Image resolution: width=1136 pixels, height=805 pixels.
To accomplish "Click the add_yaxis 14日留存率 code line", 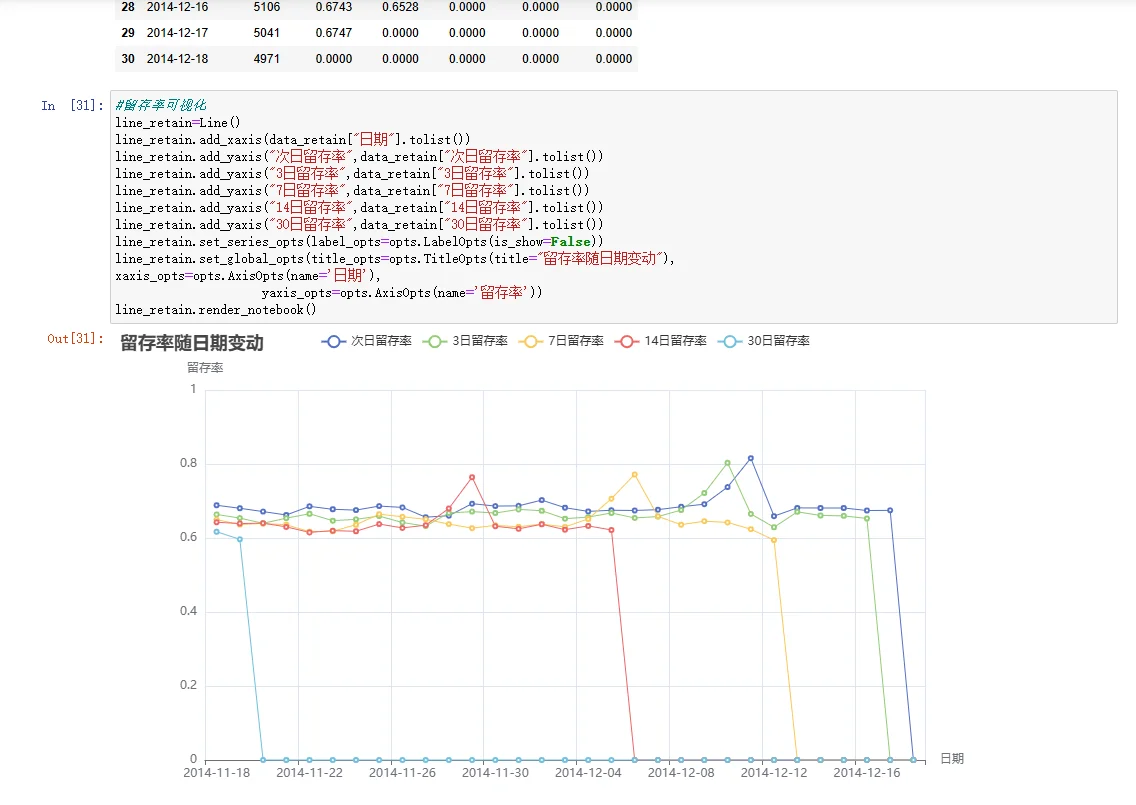I will (359, 207).
